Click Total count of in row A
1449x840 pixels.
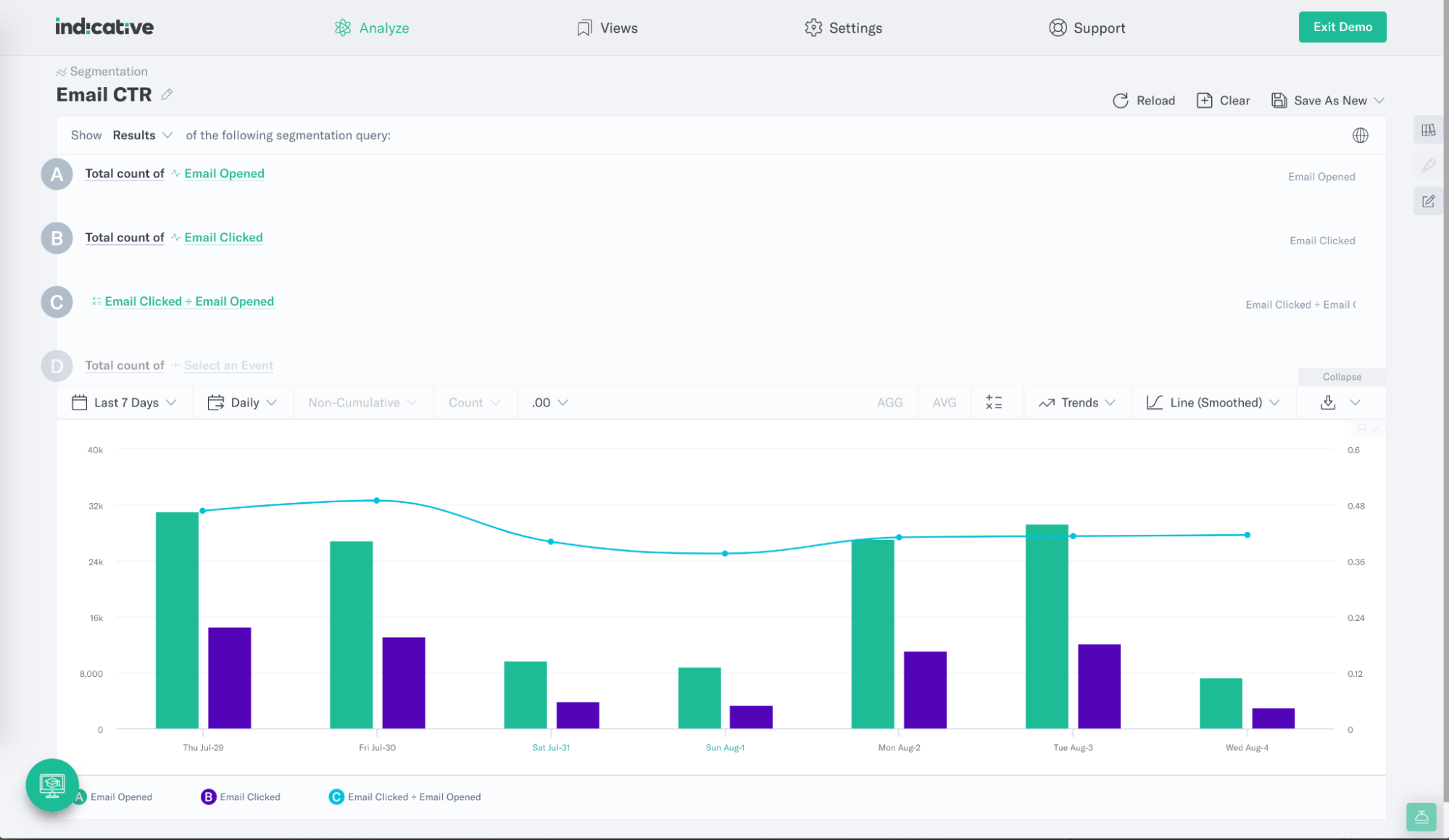(125, 173)
